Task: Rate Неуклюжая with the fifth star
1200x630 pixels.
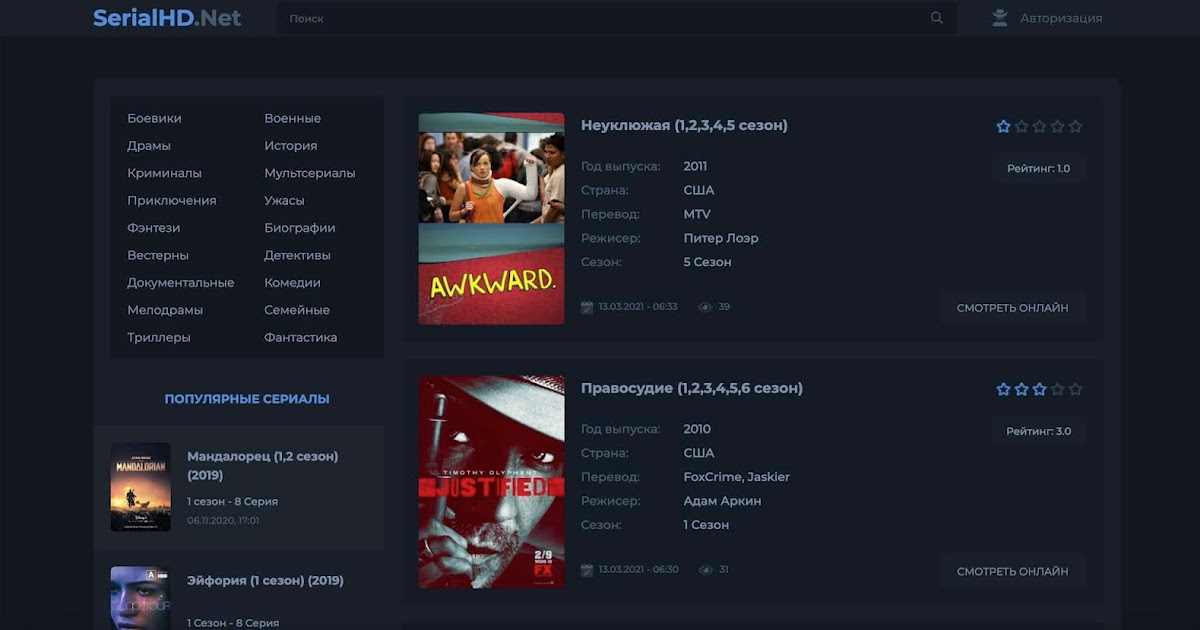Action: tap(1075, 127)
